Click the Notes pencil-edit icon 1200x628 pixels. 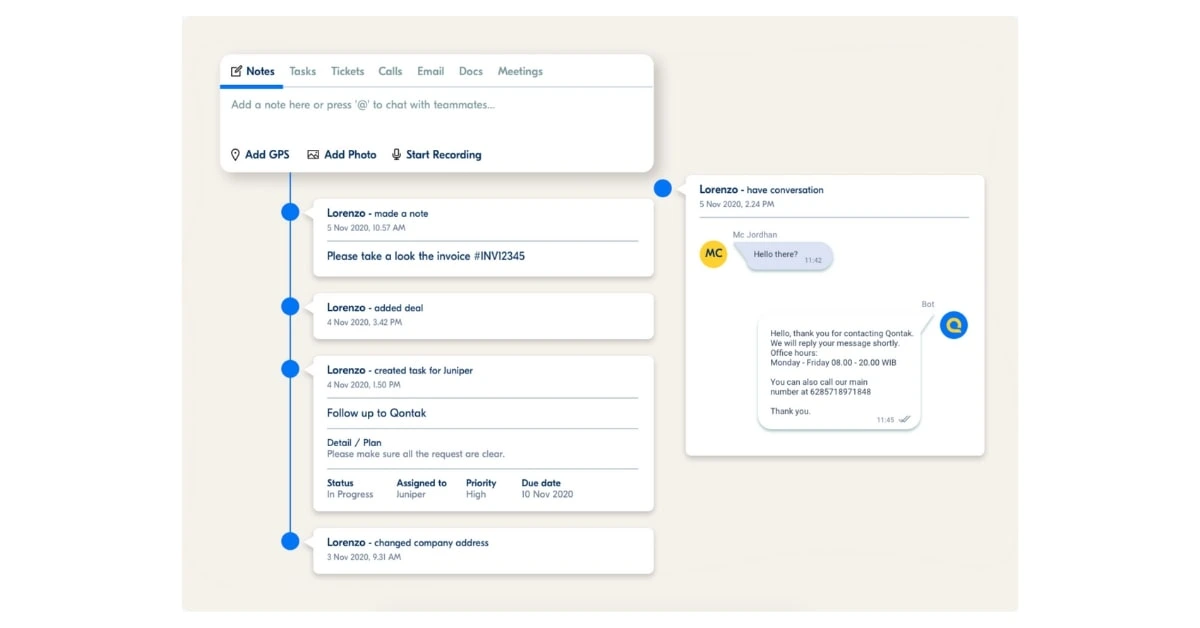236,71
